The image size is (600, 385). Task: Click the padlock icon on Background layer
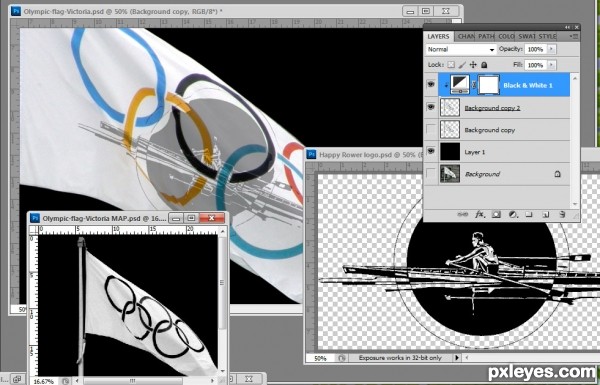click(558, 174)
